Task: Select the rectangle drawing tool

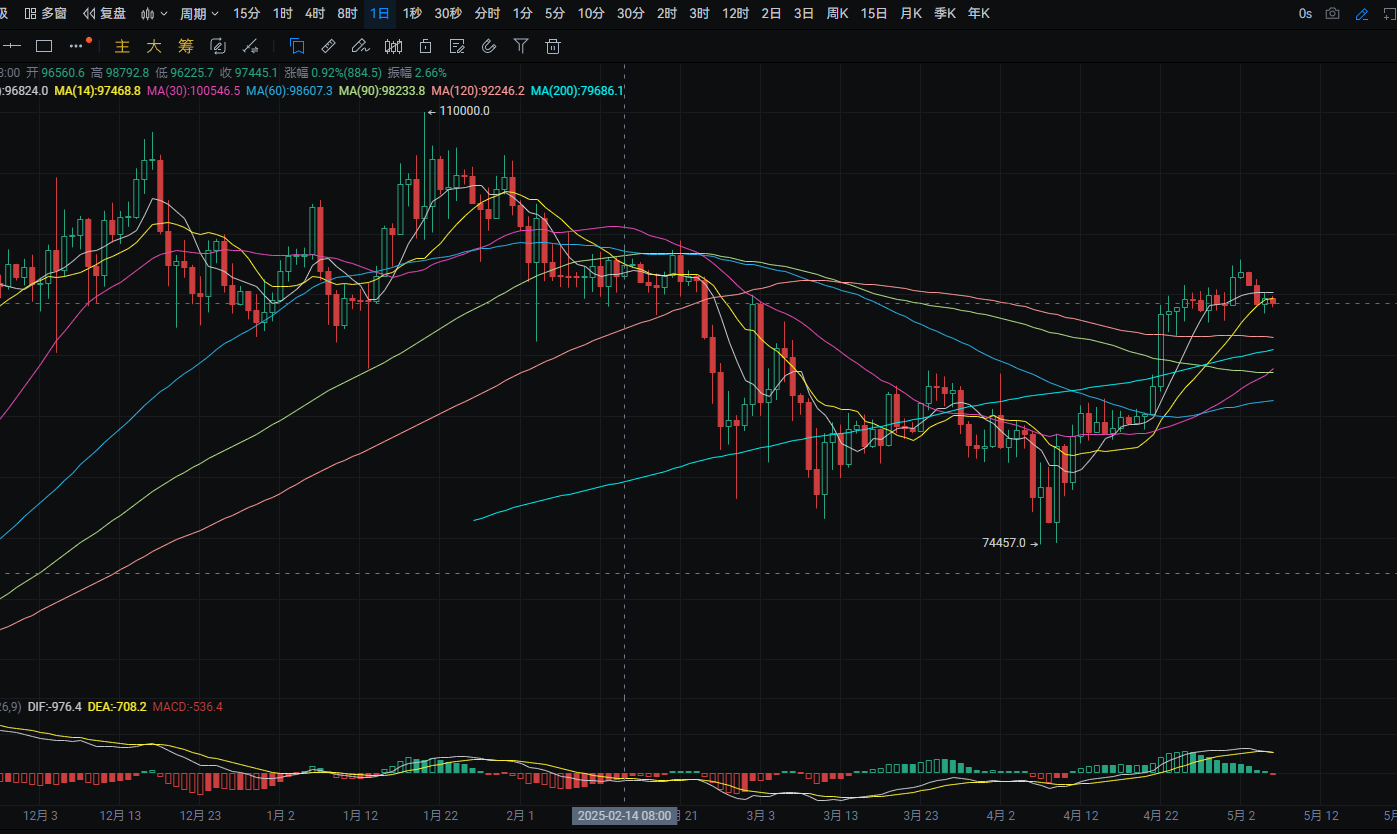Action: 44,46
